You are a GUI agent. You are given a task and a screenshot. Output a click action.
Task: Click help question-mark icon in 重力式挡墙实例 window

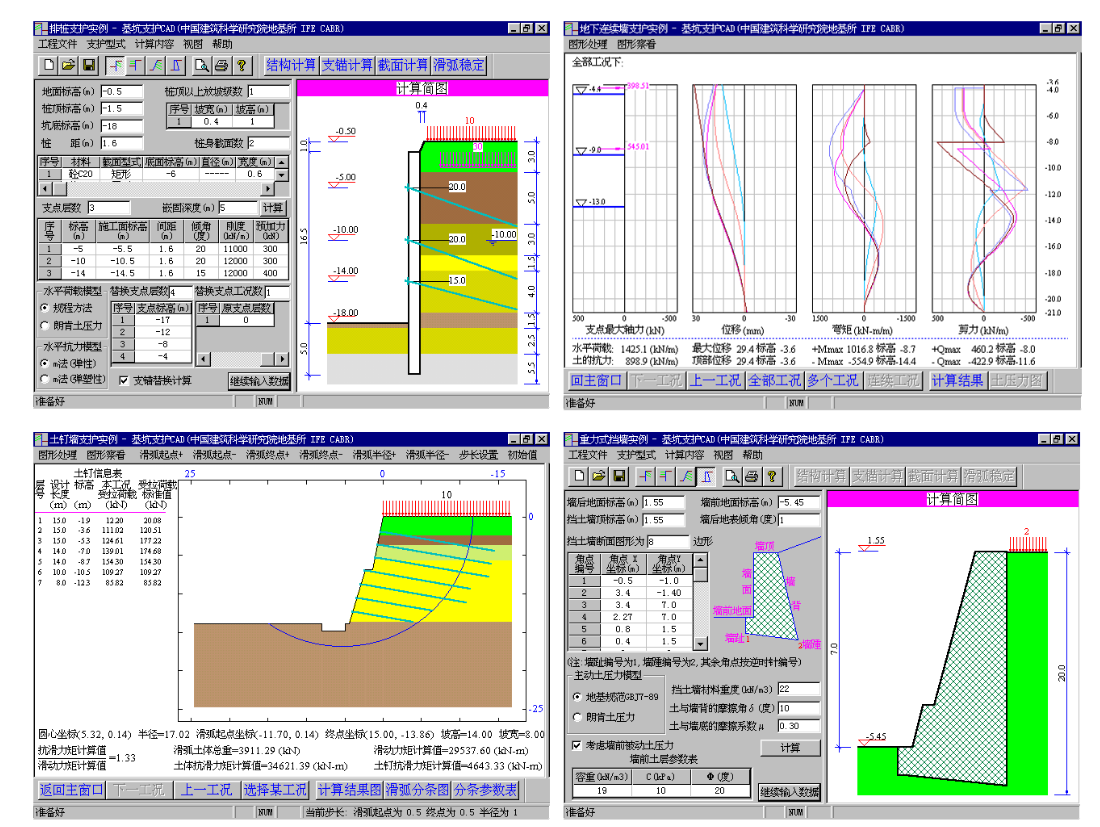(x=772, y=476)
